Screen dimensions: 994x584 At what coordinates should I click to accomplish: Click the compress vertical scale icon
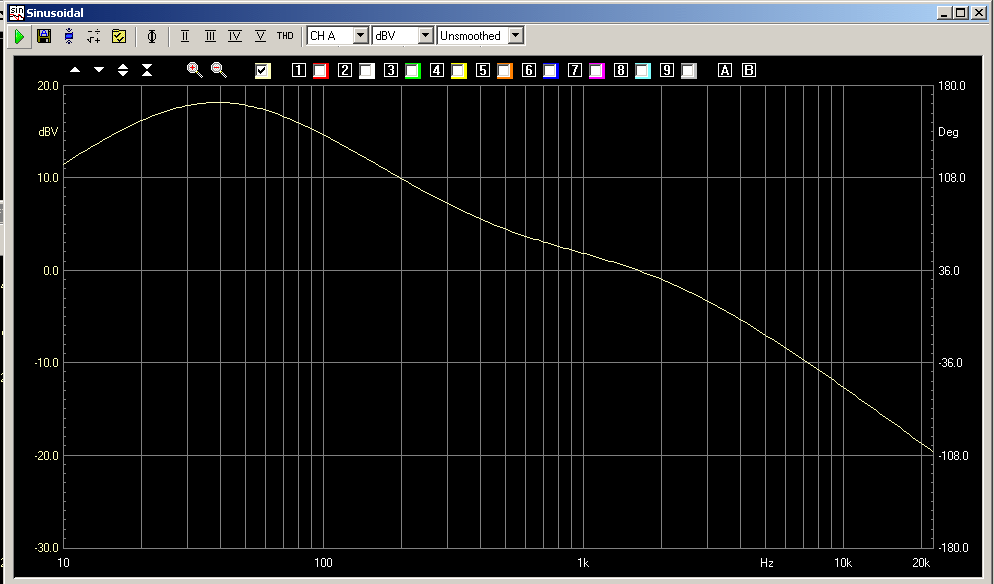[147, 70]
